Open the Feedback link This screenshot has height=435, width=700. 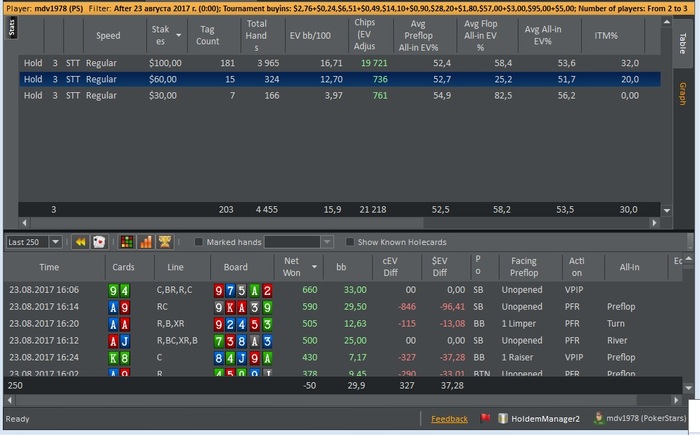449,419
